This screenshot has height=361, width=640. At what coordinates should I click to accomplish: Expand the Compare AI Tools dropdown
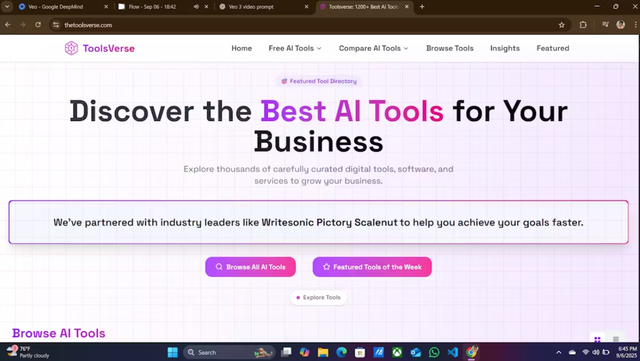point(373,48)
